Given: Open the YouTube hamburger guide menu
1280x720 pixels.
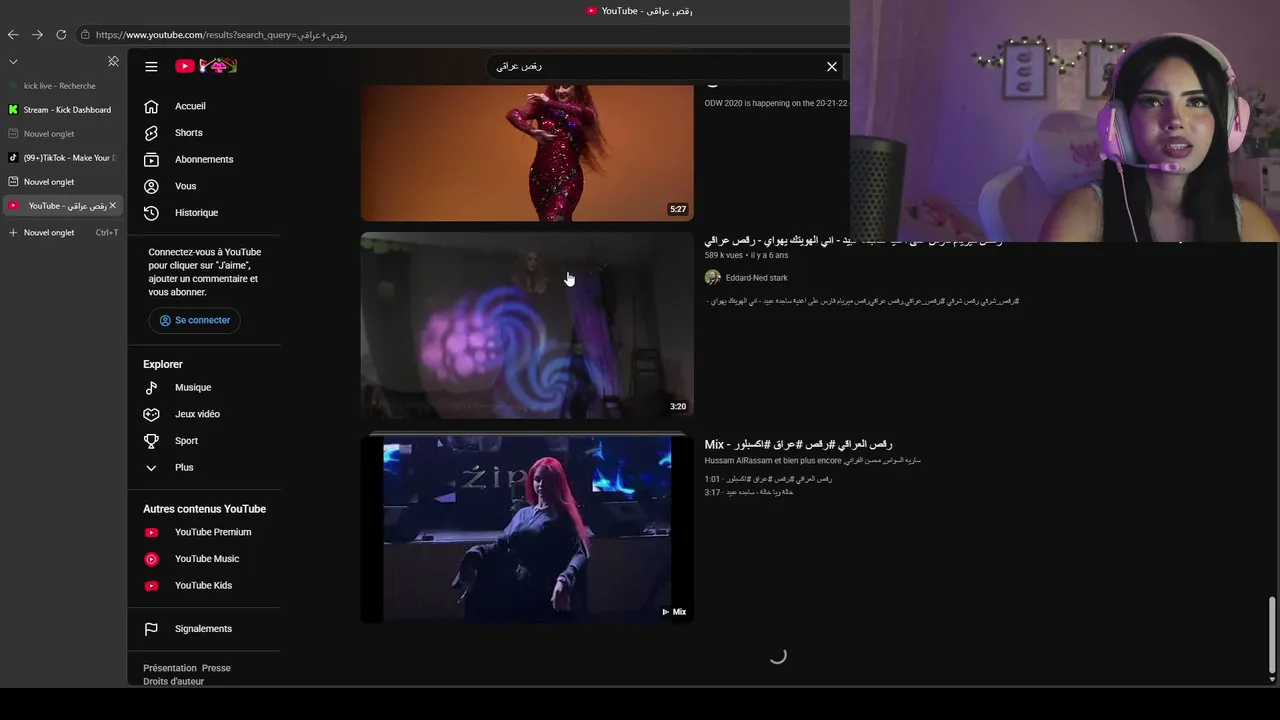Looking at the screenshot, I should tap(151, 66).
